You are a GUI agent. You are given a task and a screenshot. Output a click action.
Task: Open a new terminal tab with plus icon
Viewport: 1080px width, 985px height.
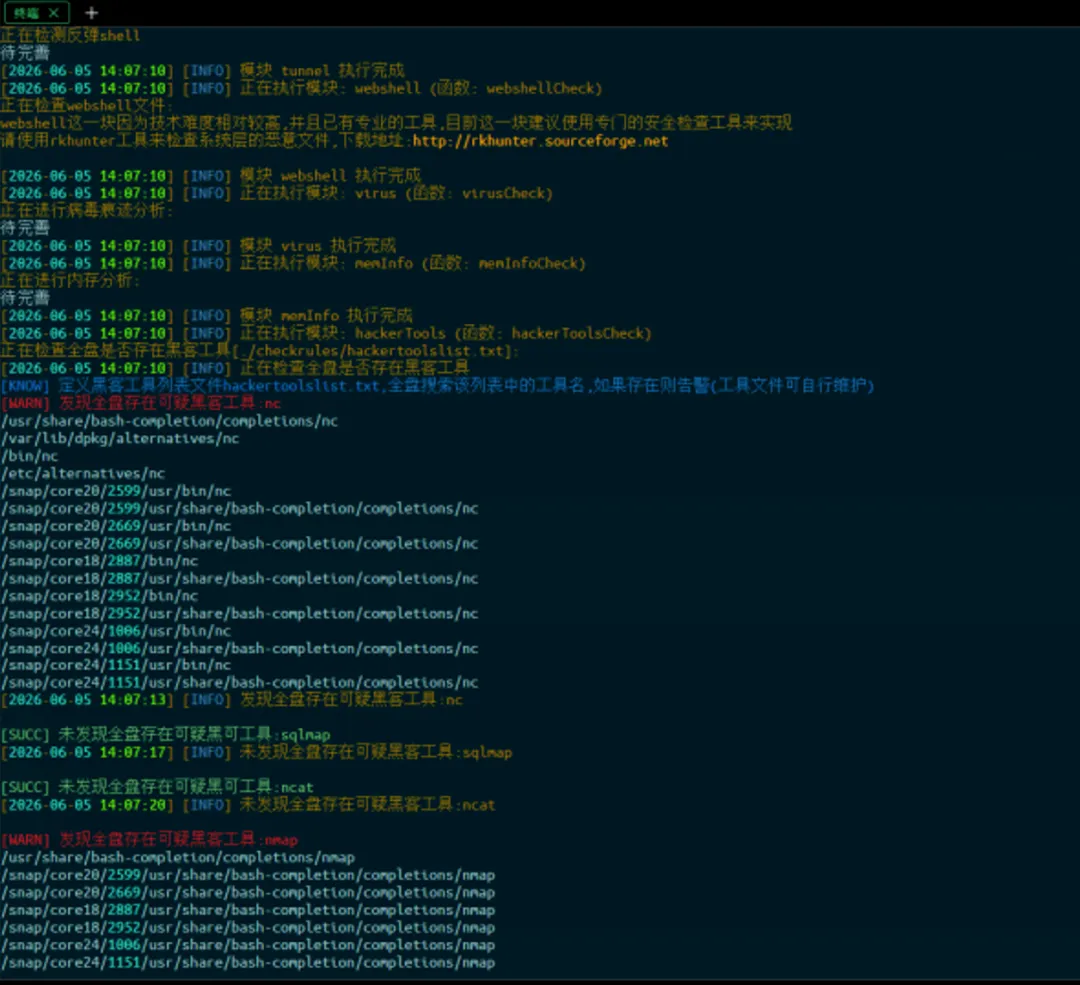pyautogui.click(x=92, y=12)
